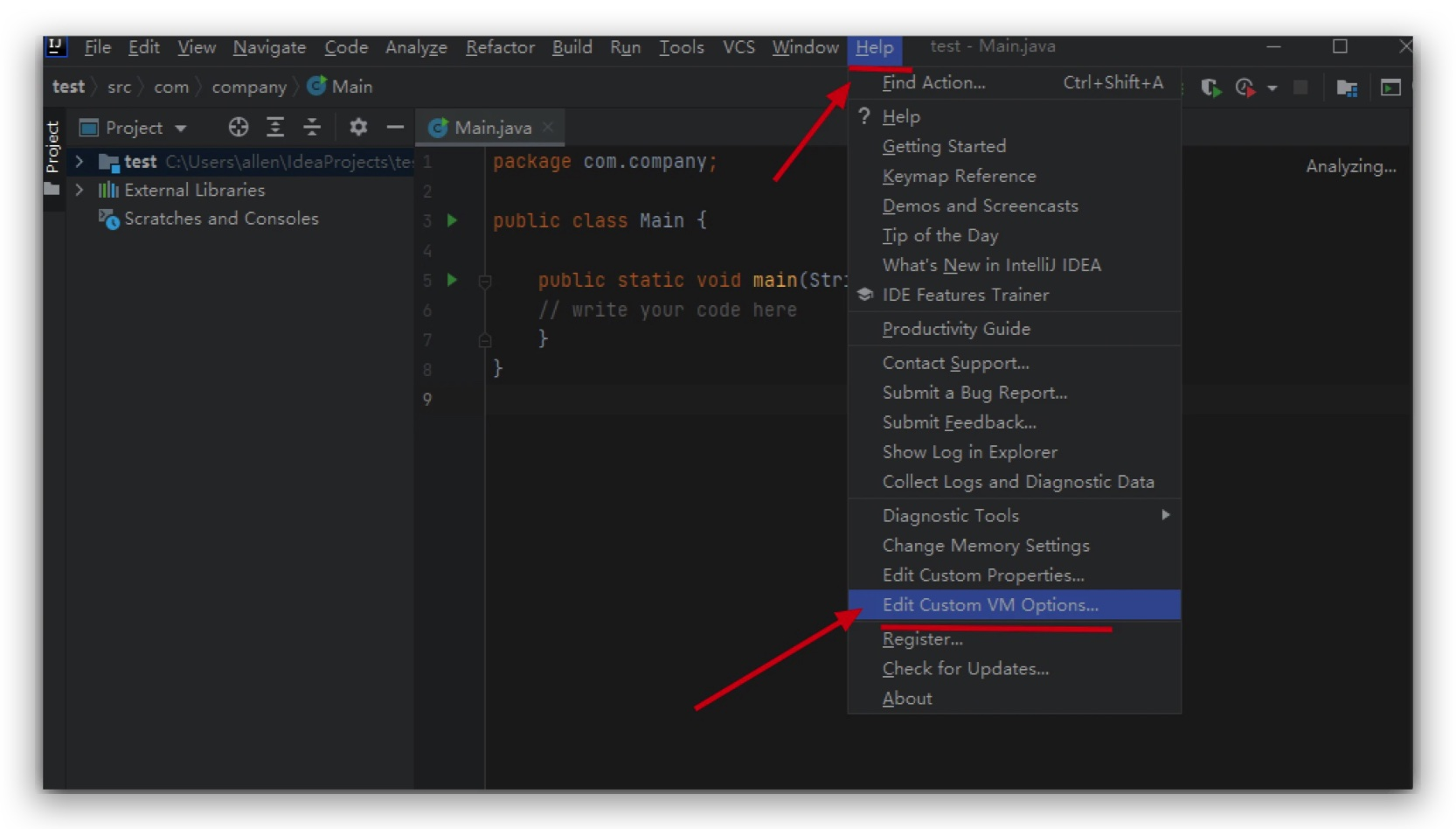Collapse the main method fold marker
The height and width of the screenshot is (829, 1456).
[x=486, y=281]
